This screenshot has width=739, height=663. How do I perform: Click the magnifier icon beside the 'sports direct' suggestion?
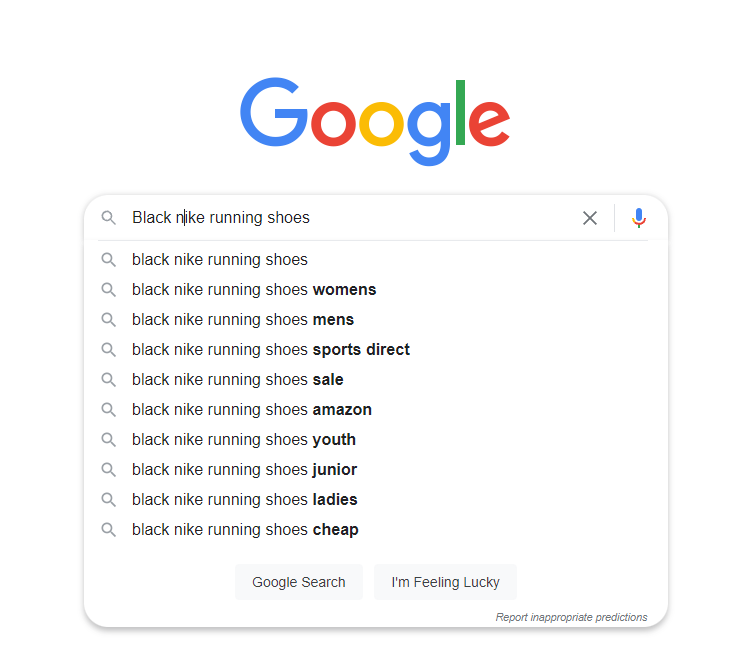click(109, 350)
